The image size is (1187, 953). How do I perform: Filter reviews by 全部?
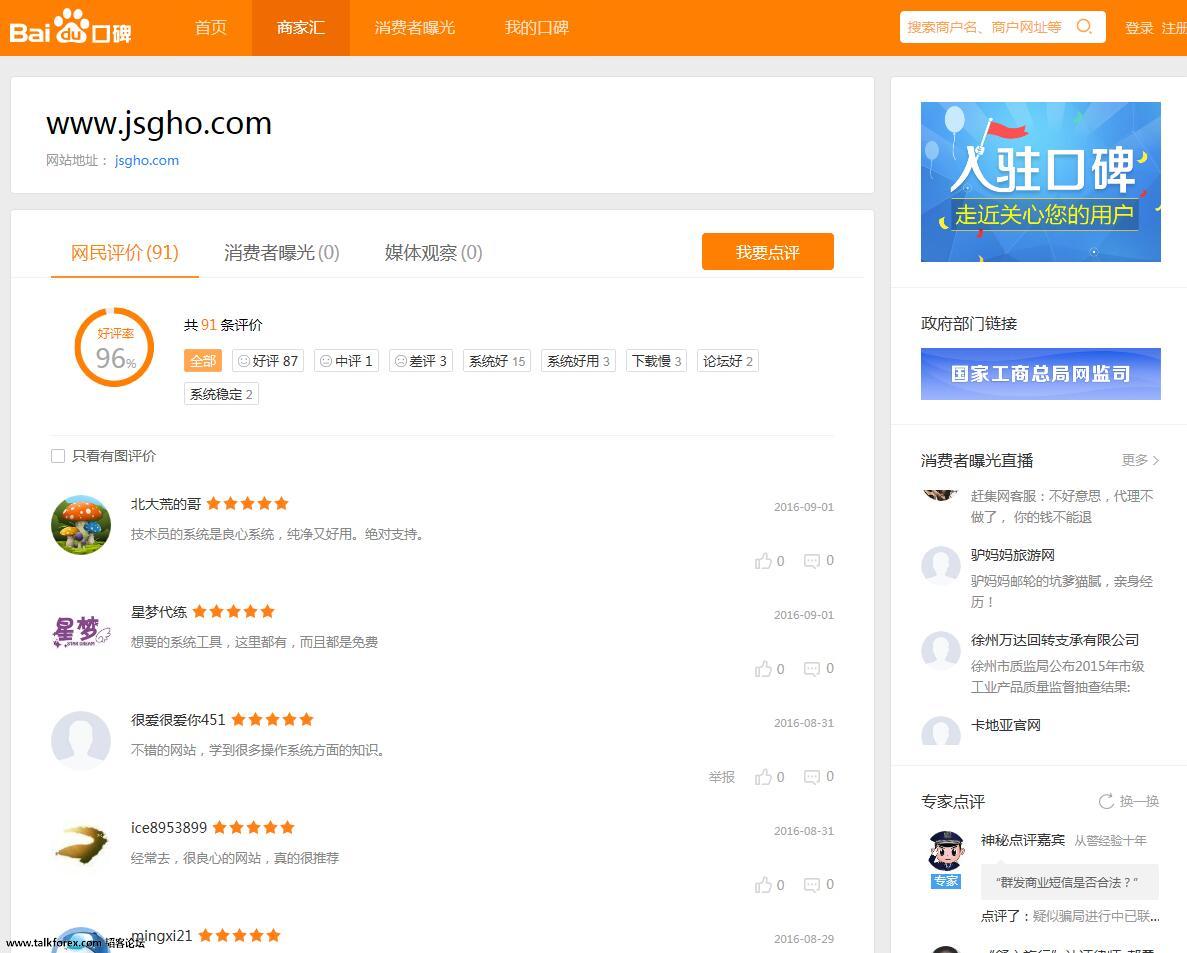(203, 361)
